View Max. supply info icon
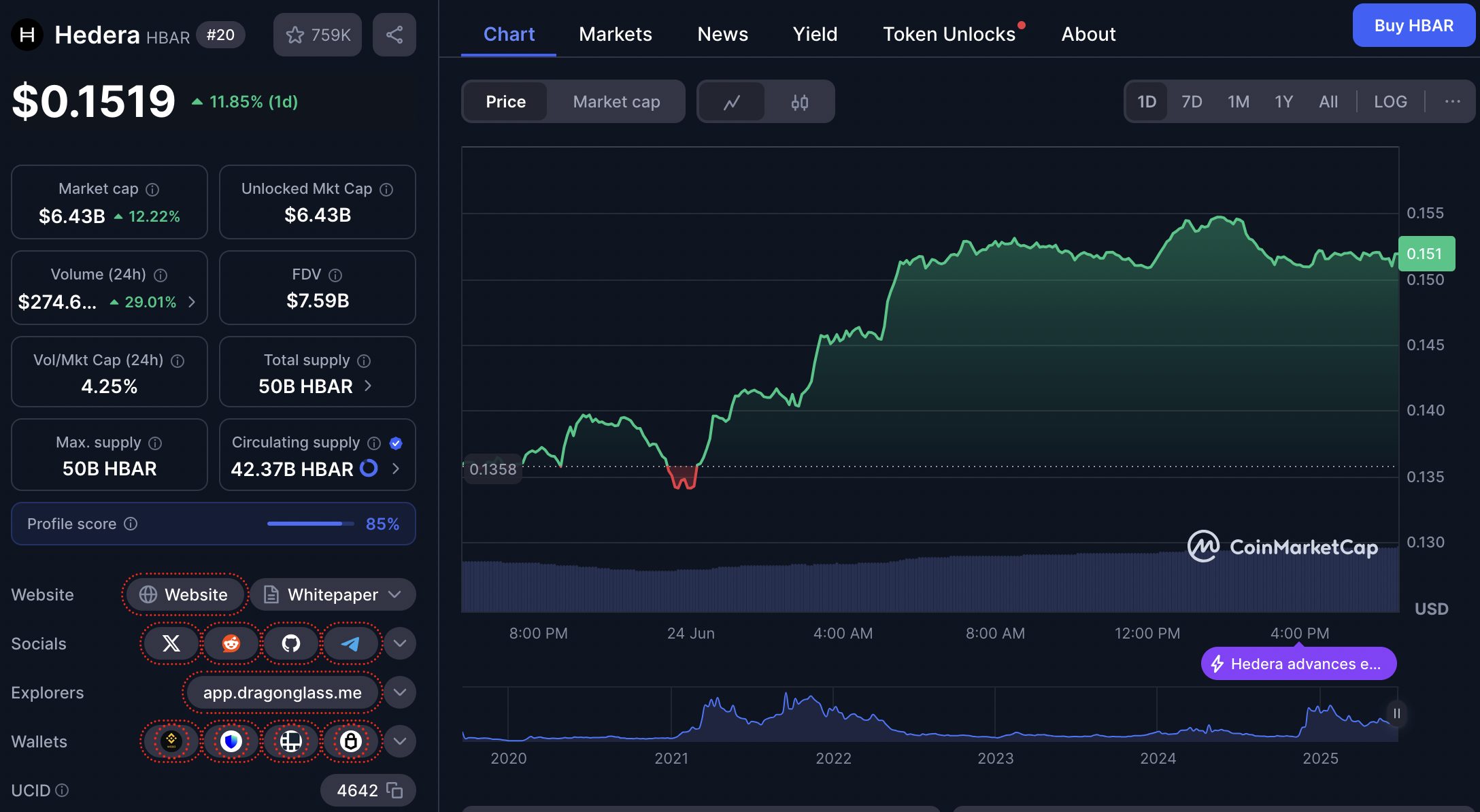The width and height of the screenshot is (1480, 812). point(155,443)
